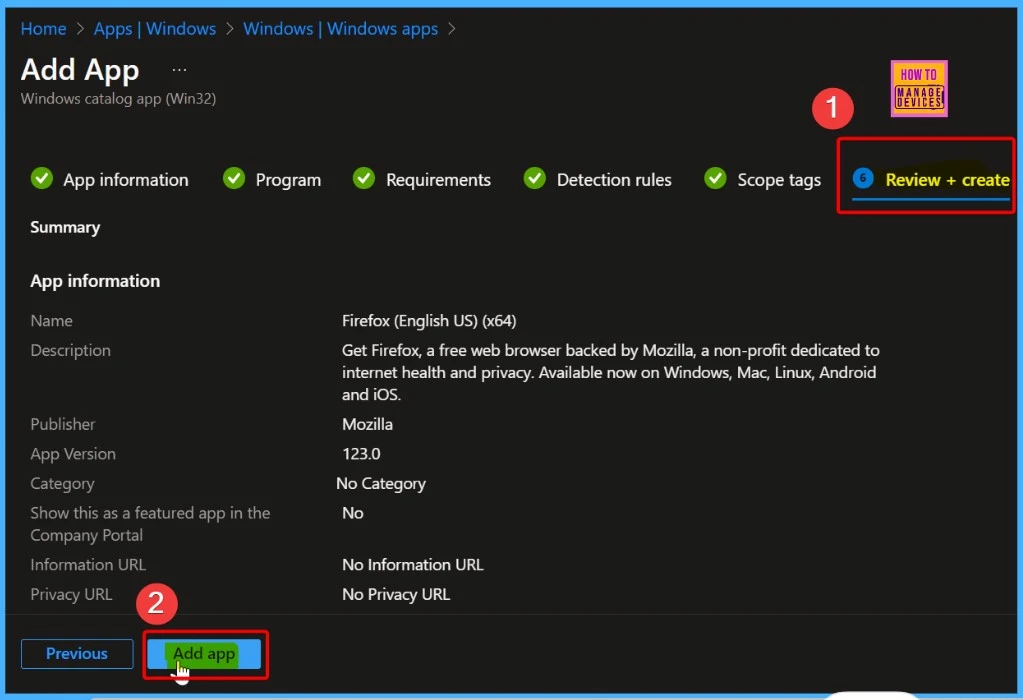Screen dimensions: 1023x700
Task: Click the 'Description' field label
Action: (70, 350)
